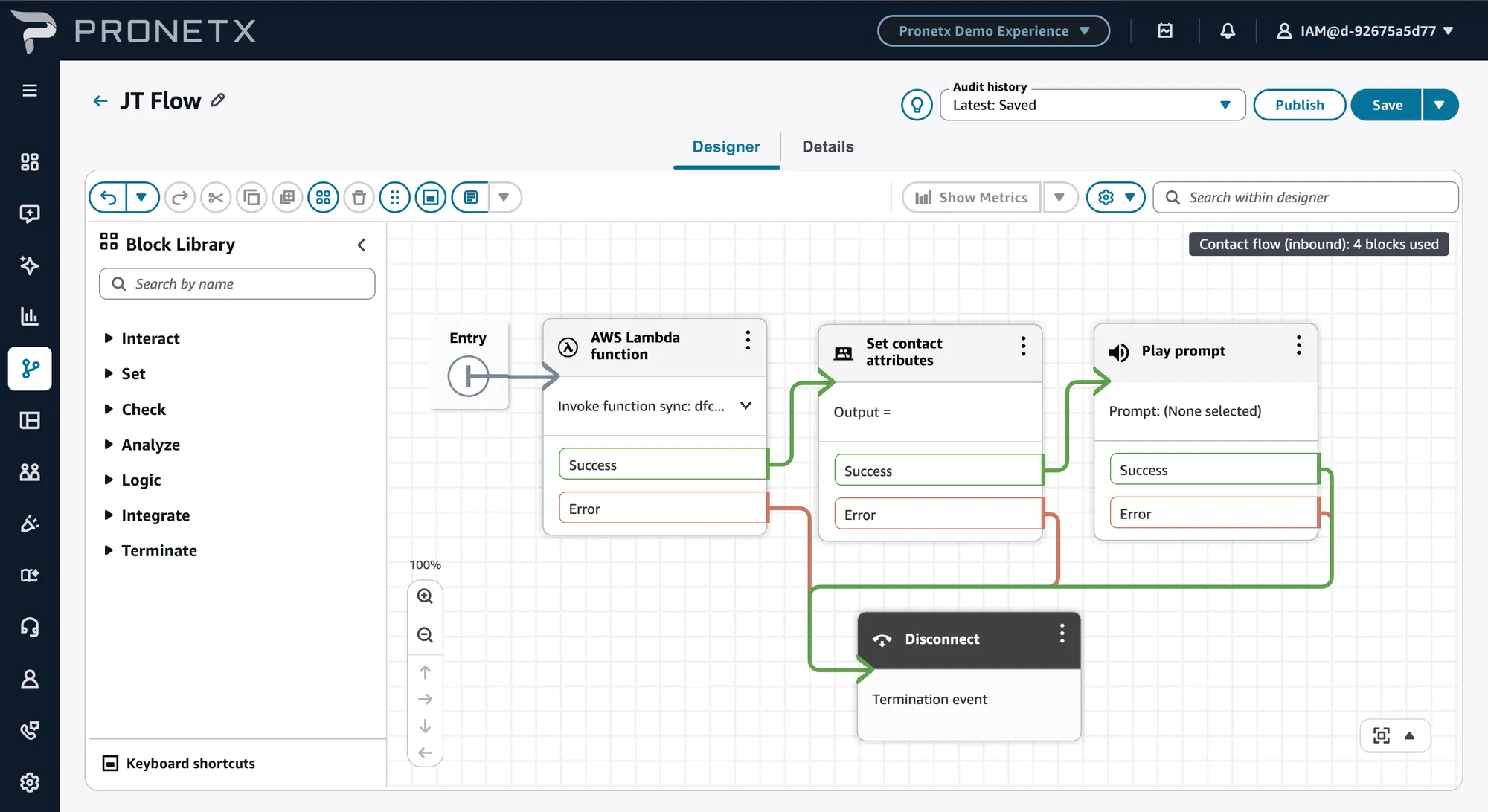This screenshot has height=812, width=1488.
Task: Go back with the left arrow beside JT Flow
Action: (x=100, y=100)
